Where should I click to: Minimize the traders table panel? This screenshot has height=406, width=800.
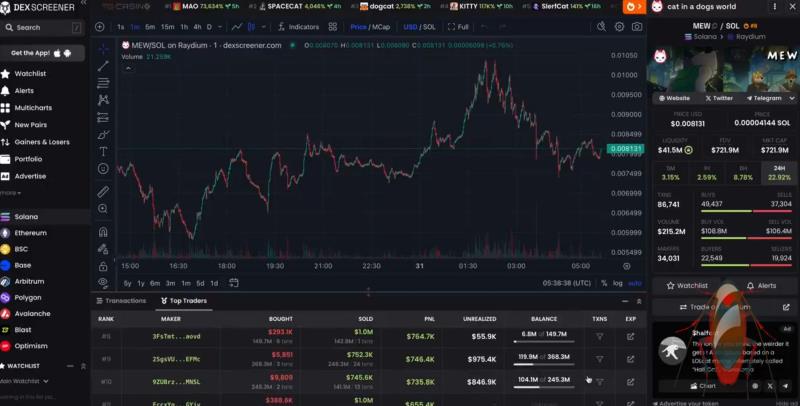[x=625, y=301]
